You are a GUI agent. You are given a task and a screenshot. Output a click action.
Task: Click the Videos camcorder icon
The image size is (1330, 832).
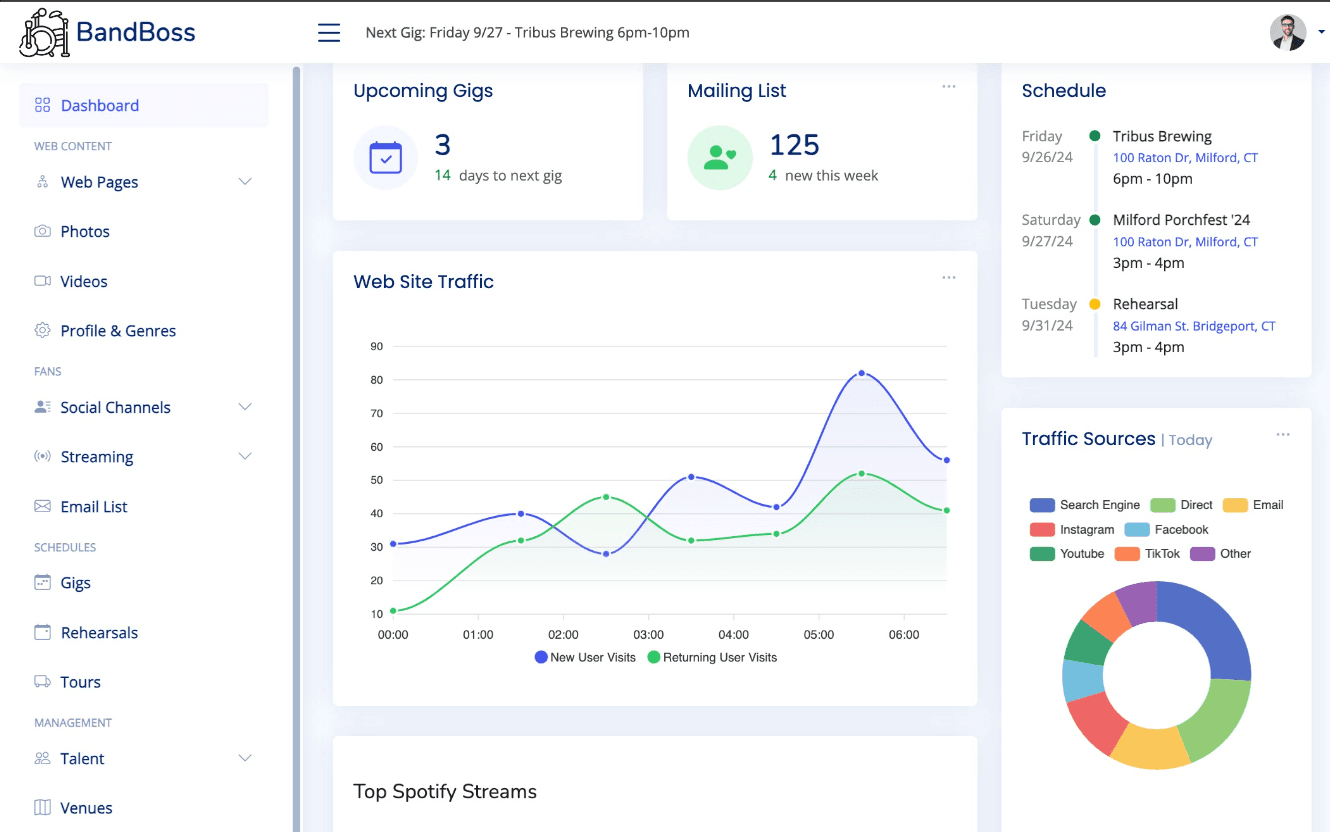42,281
